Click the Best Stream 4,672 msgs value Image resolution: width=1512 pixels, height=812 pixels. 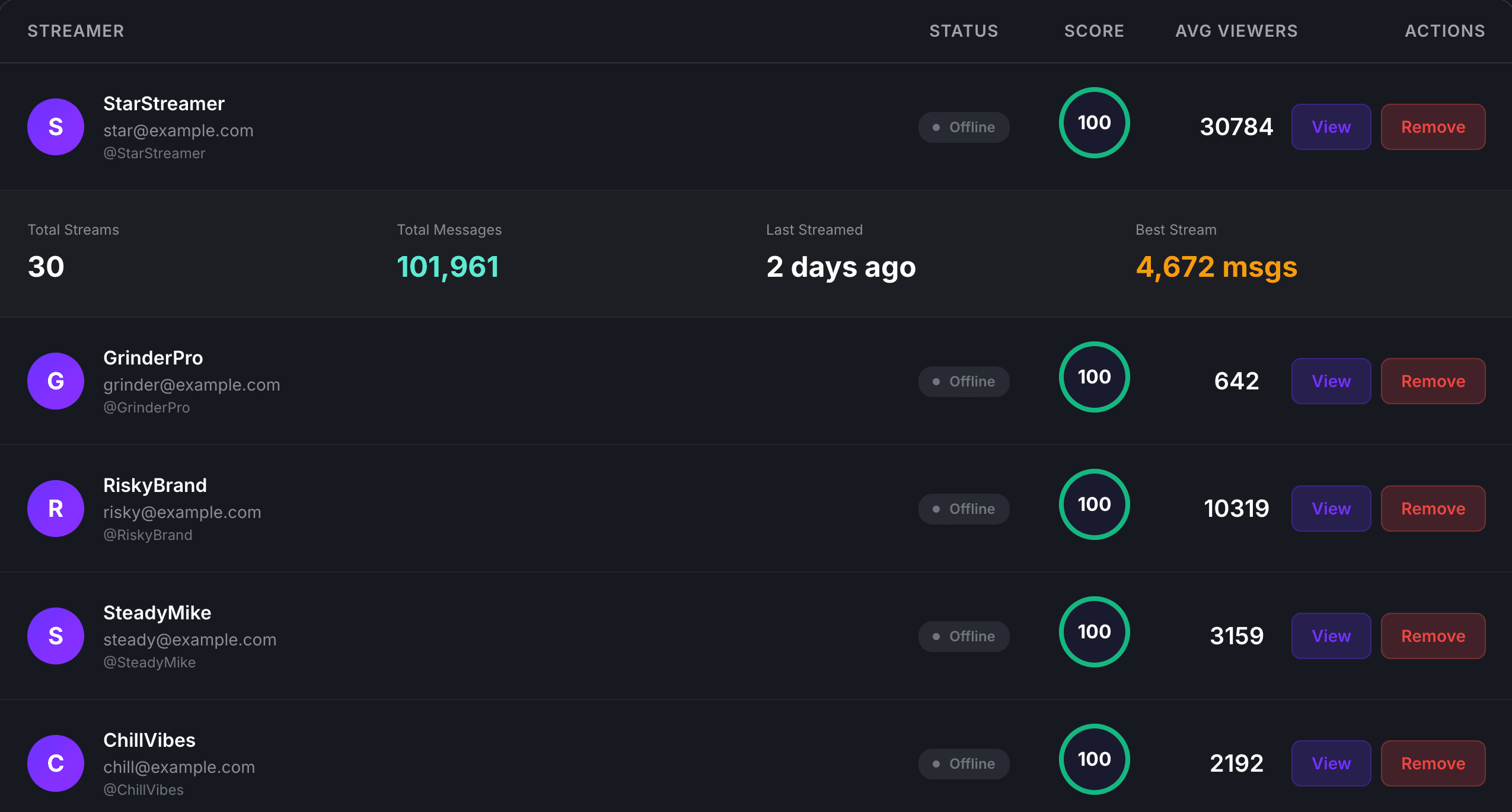coord(1216,267)
